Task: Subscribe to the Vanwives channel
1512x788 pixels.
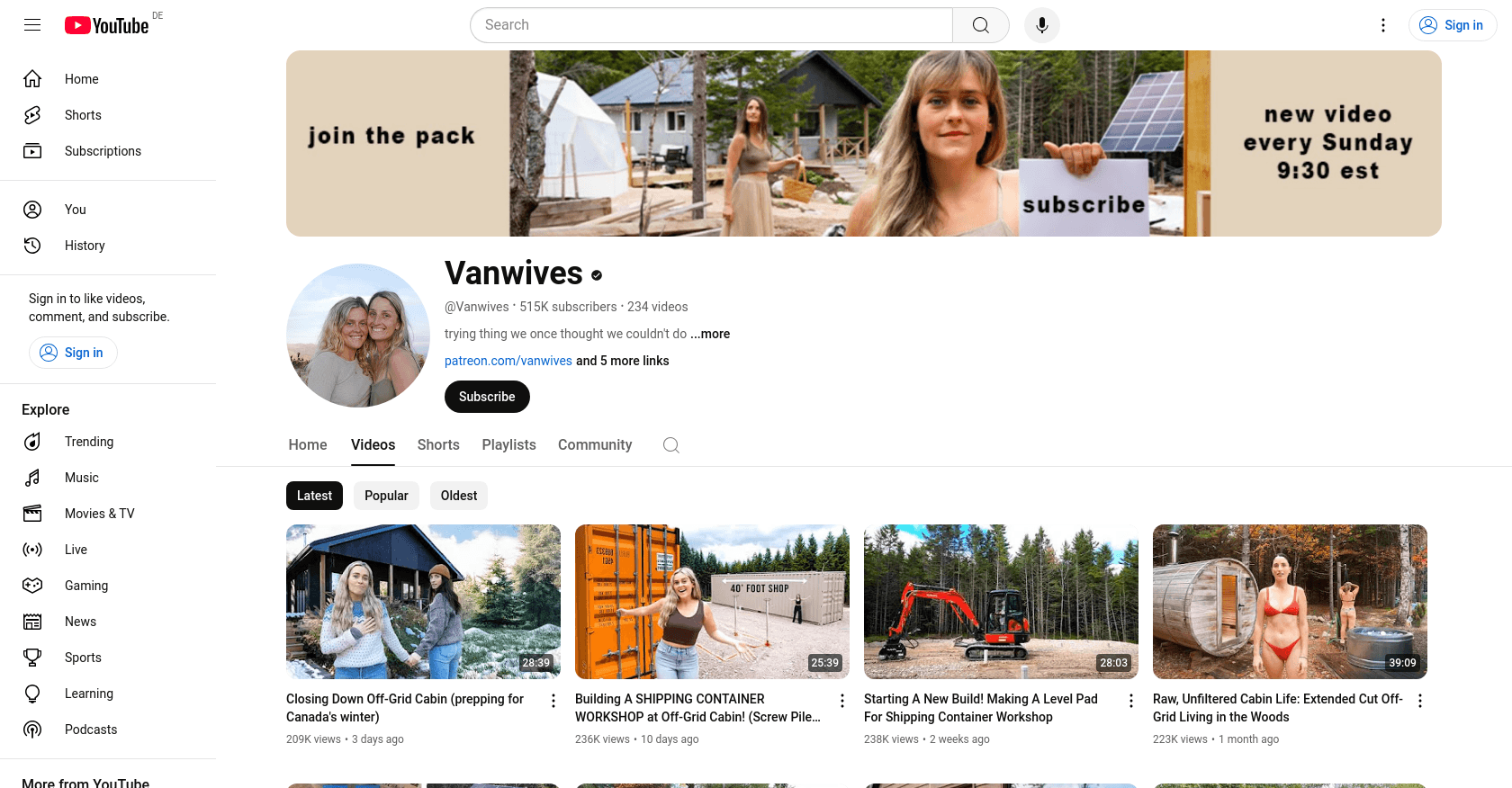Action: pos(487,397)
